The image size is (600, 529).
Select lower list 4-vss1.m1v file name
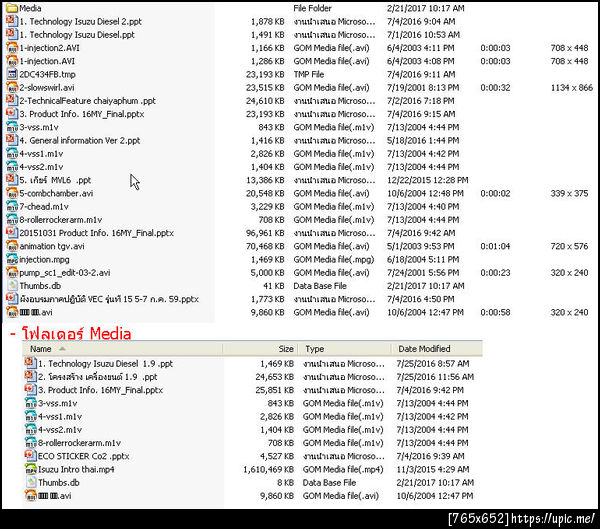pos(60,416)
